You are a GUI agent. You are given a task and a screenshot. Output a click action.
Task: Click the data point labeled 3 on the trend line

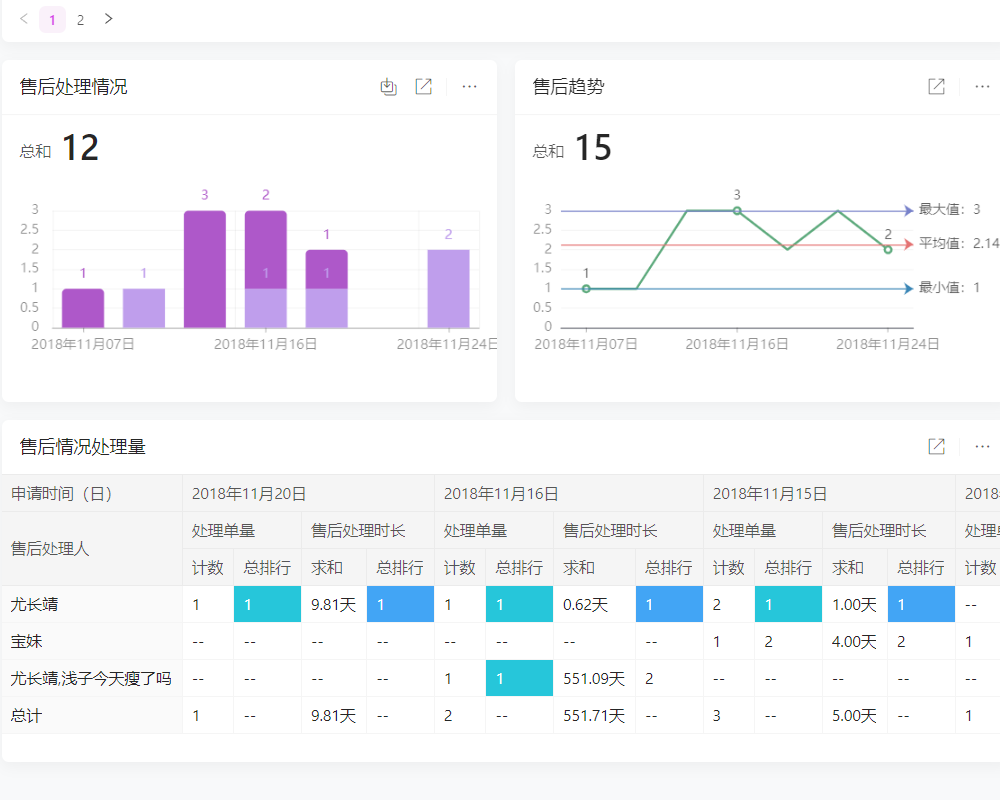coord(735,210)
